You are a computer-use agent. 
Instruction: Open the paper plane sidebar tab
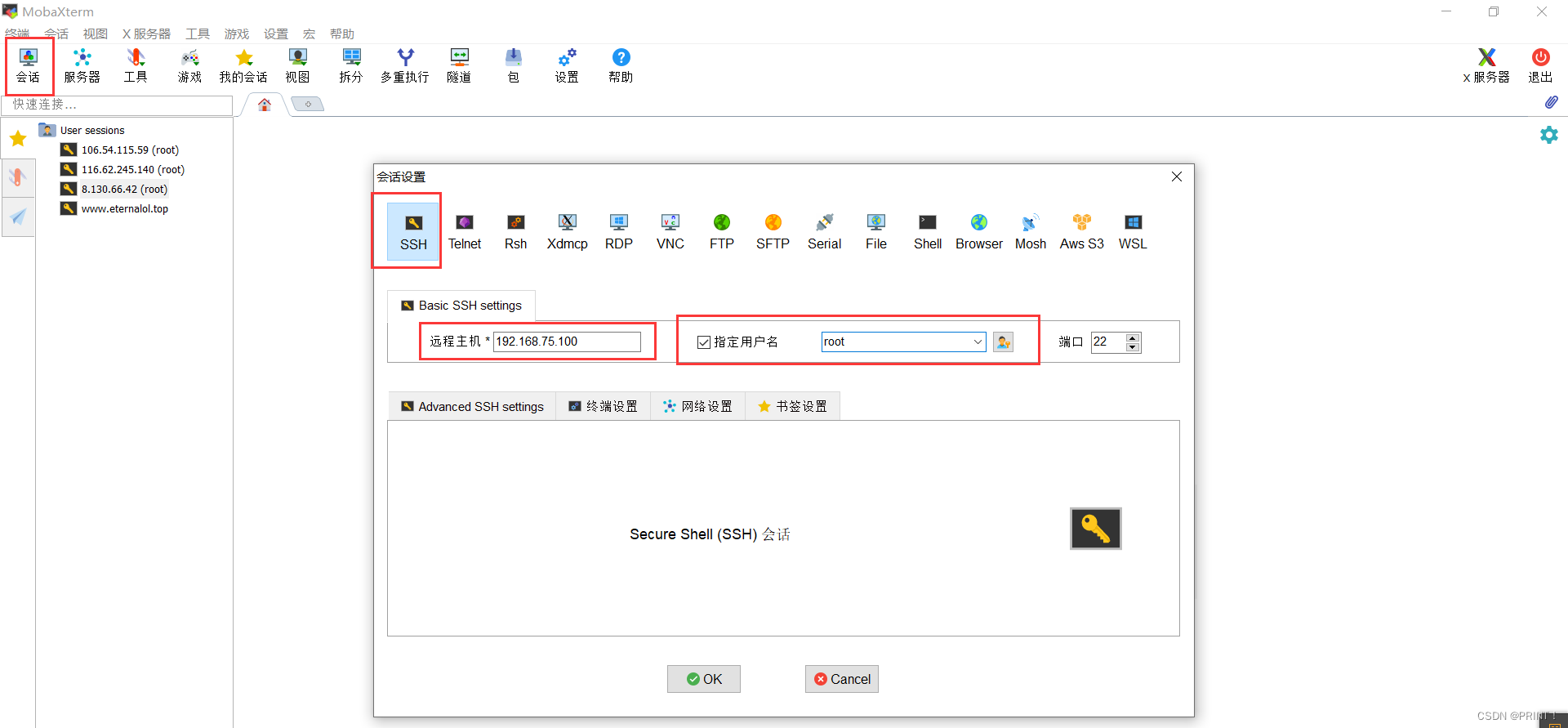[18, 217]
